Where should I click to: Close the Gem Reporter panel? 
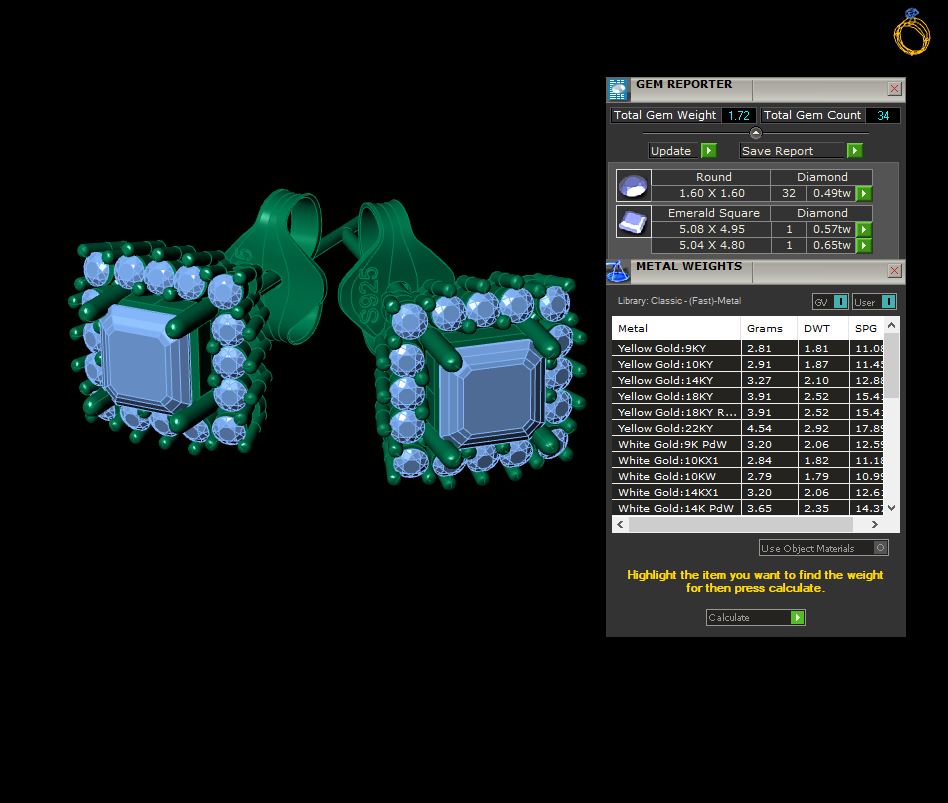894,89
